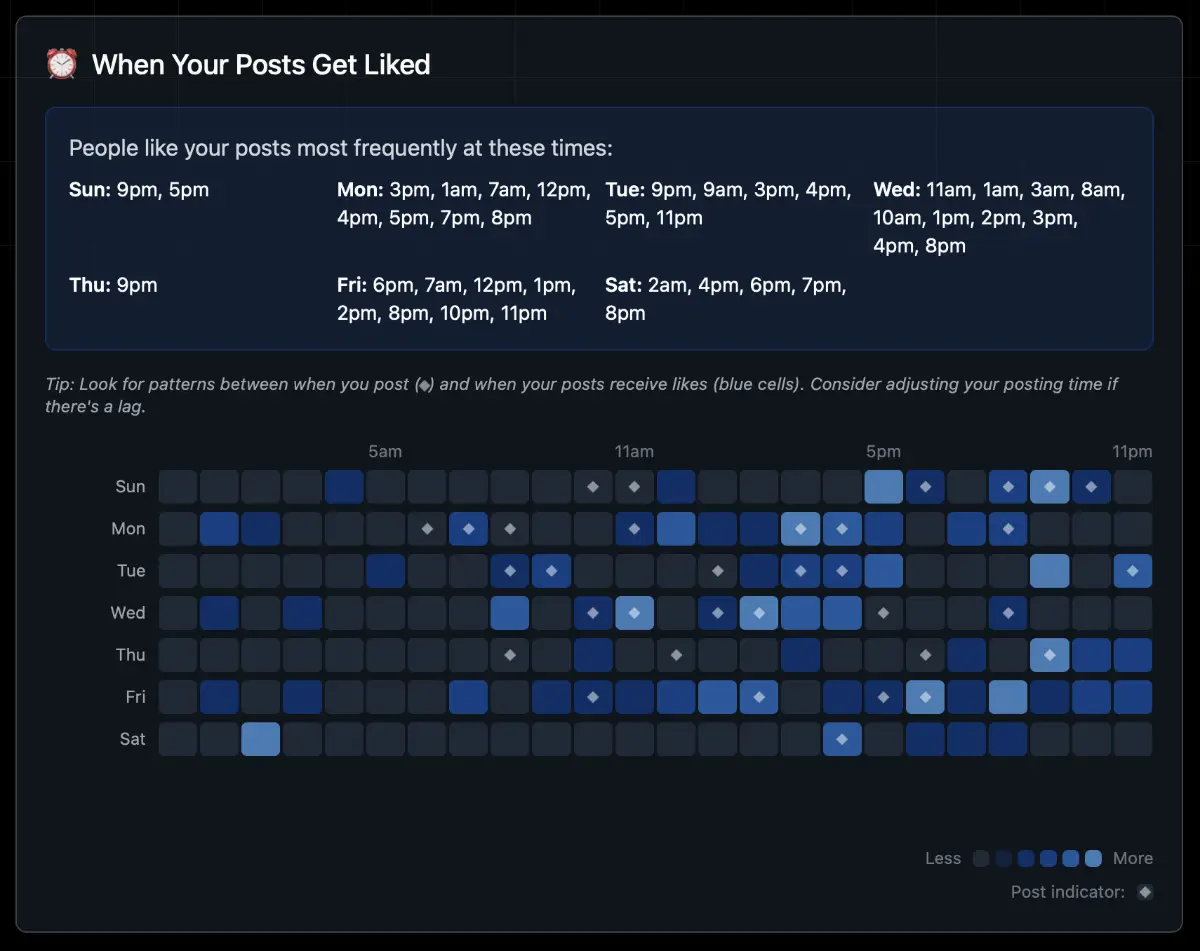The height and width of the screenshot is (951, 1200).
Task: Click the diamond symbol inside the tip text
Action: [x=424, y=385]
